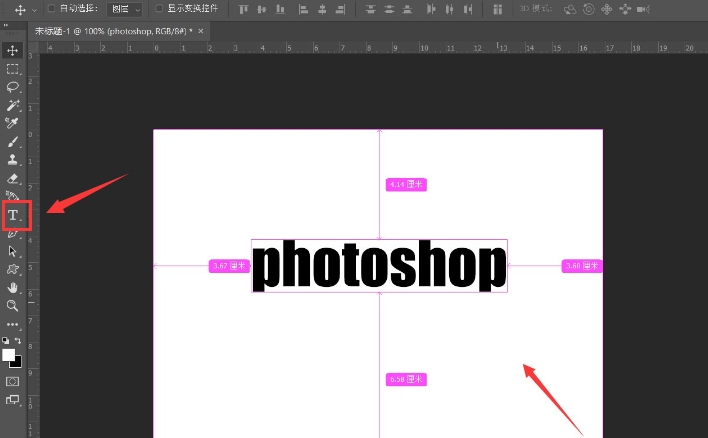Click the photoshop text on canvas
The height and width of the screenshot is (438, 708).
pos(378,267)
